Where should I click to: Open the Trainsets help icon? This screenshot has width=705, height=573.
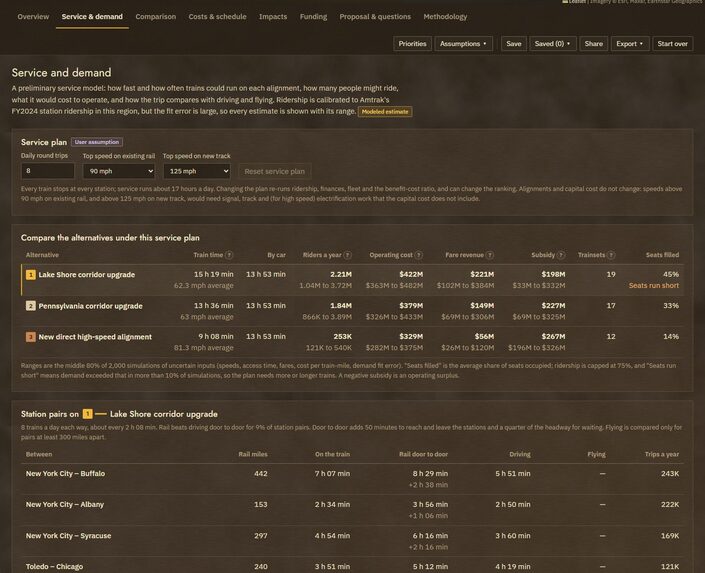pyautogui.click(x=611, y=255)
